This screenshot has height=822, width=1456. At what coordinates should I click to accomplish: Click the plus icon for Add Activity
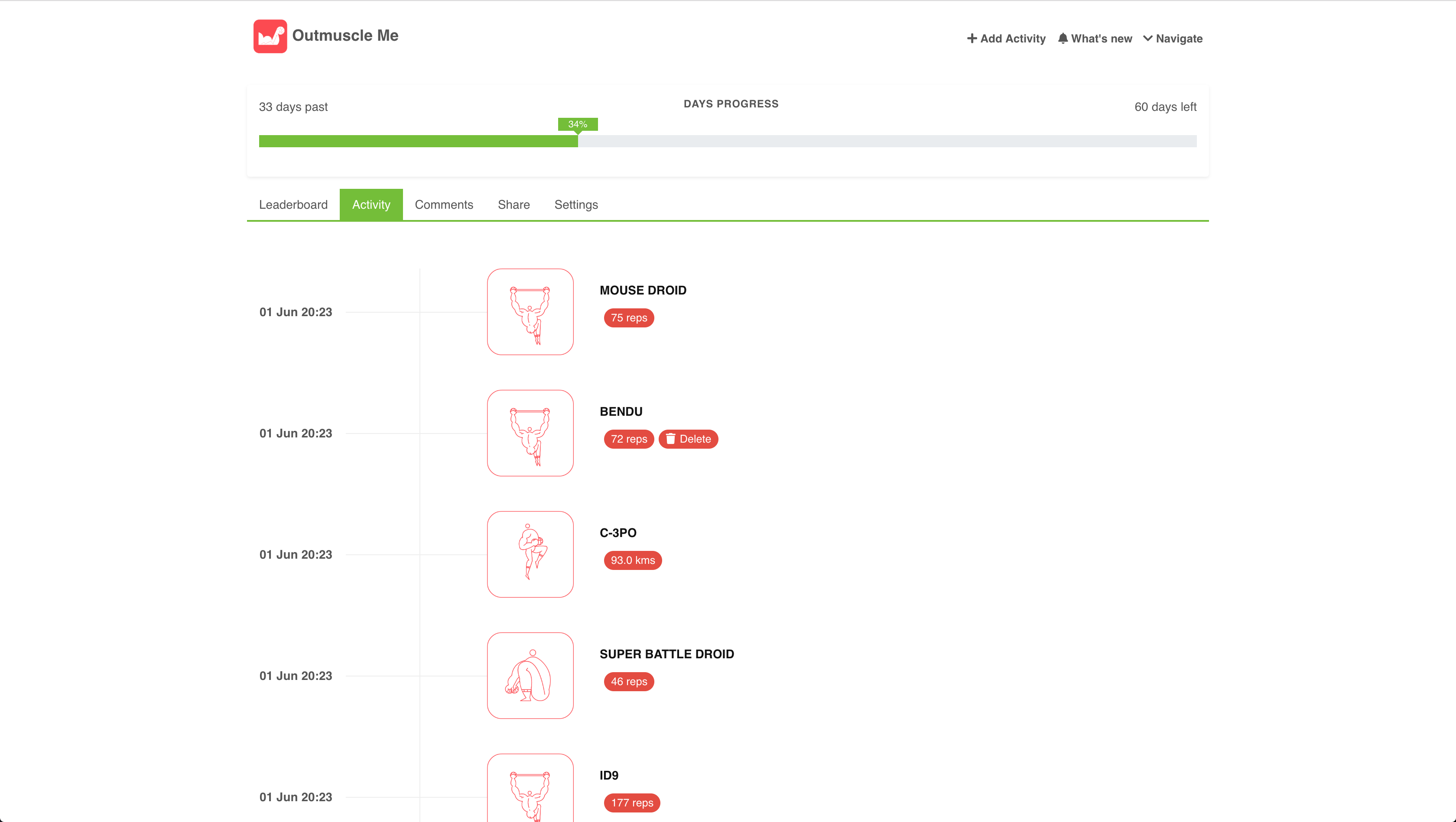tap(972, 39)
